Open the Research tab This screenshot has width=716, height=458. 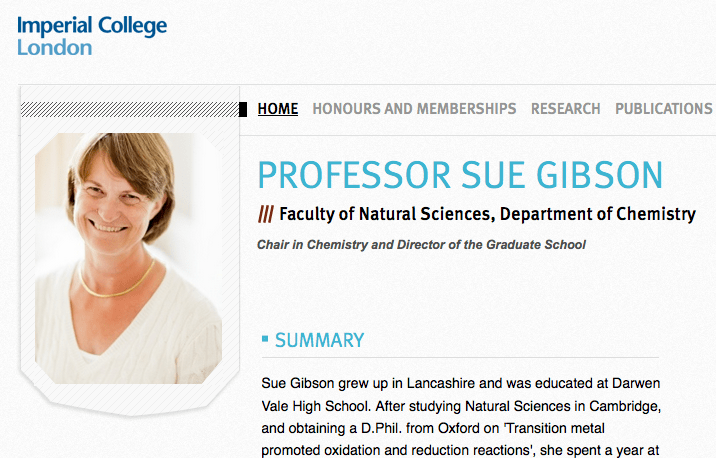565,109
